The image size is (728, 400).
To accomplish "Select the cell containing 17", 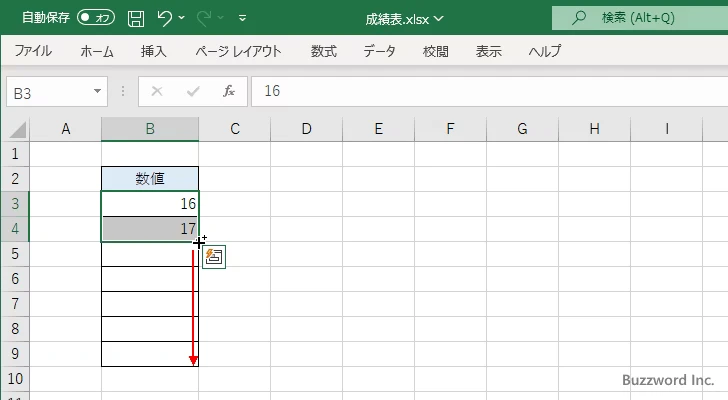I will [150, 229].
